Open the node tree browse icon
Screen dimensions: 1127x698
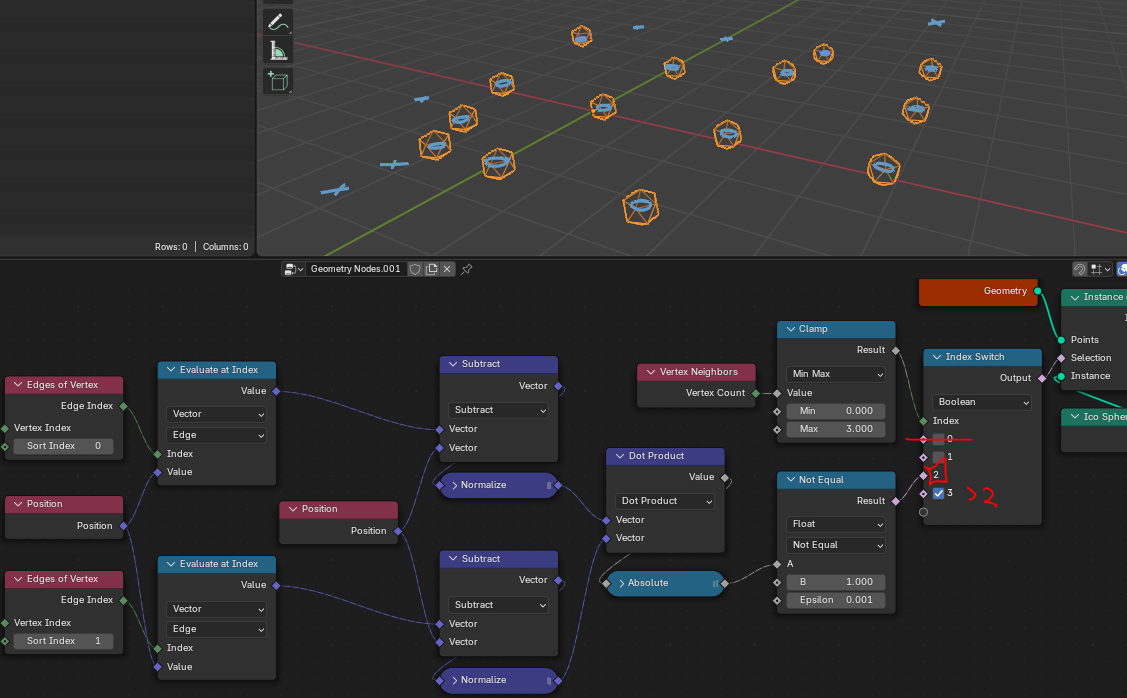click(293, 269)
